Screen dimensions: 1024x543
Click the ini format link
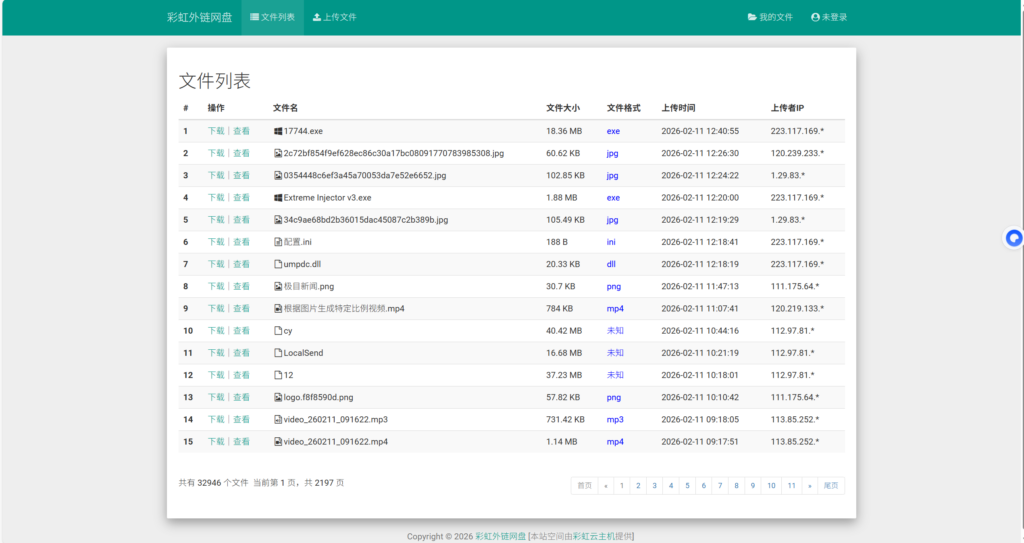point(611,242)
